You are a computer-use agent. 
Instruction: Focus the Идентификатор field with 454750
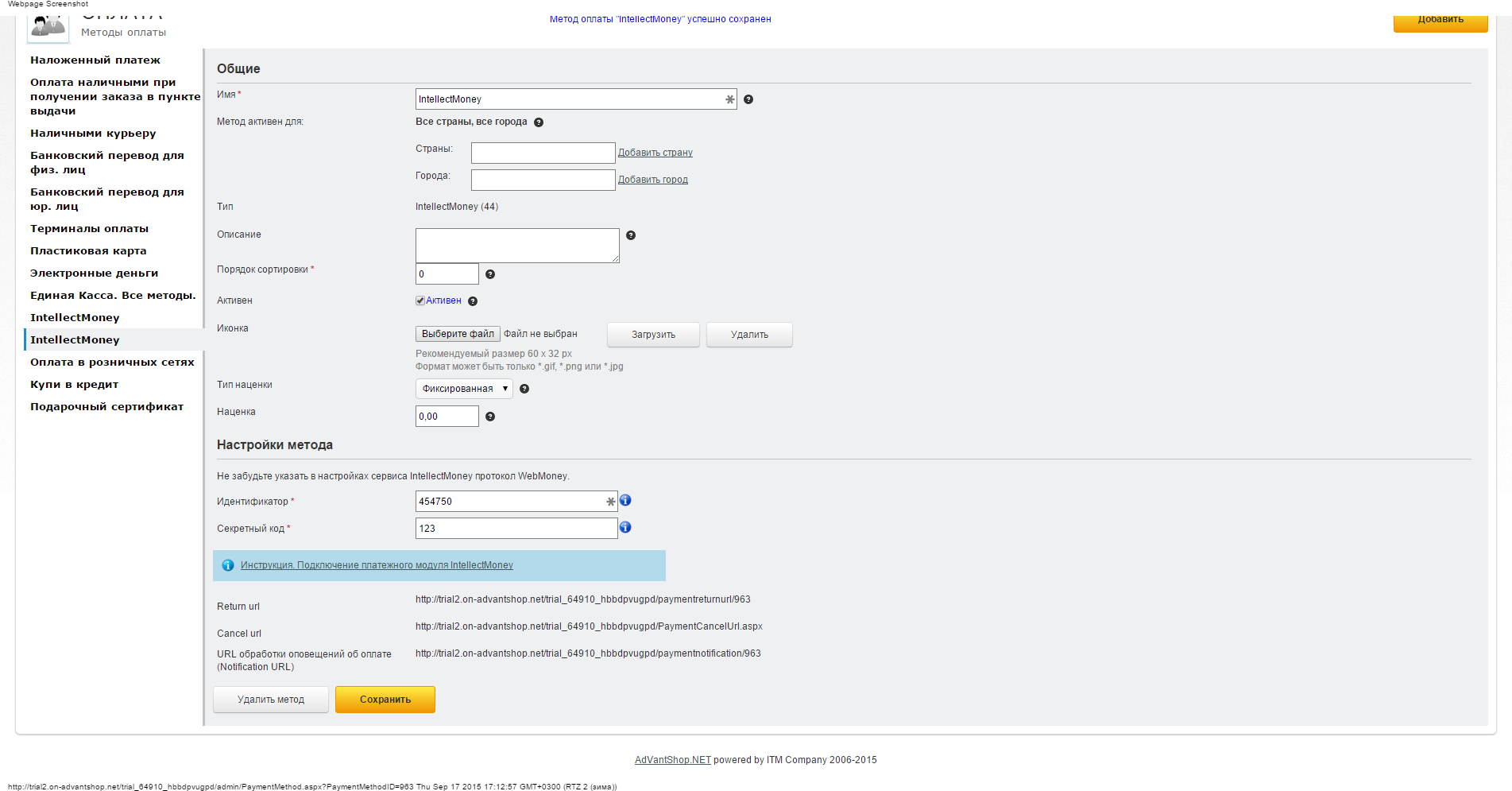[516, 501]
